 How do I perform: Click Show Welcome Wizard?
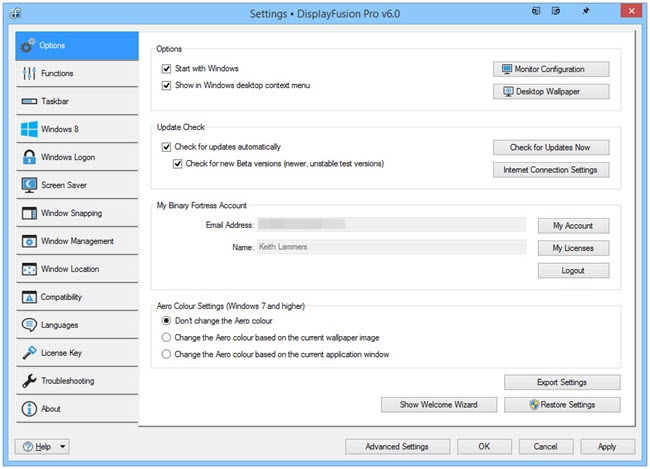click(x=439, y=405)
